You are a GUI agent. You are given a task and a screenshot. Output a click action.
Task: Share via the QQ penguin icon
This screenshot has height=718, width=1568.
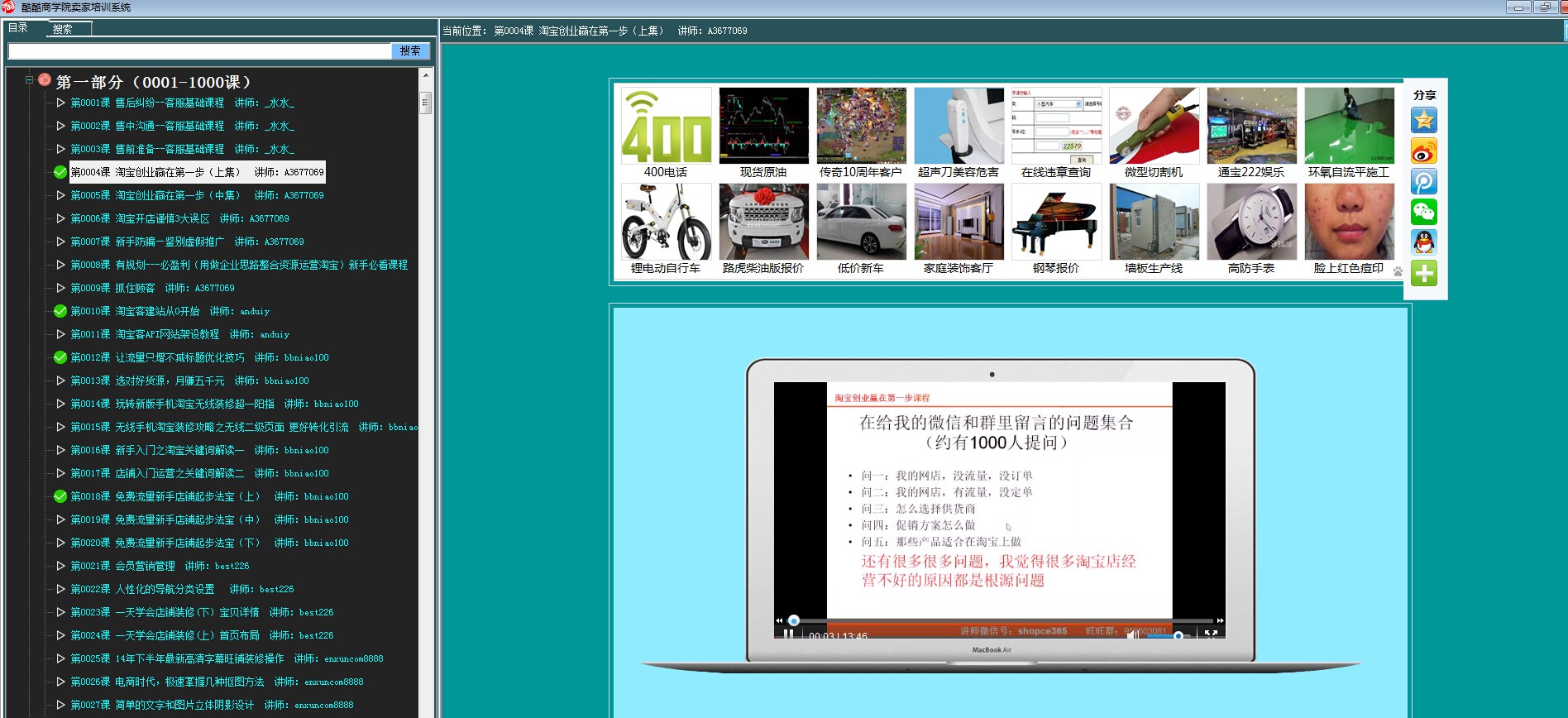point(1423,242)
